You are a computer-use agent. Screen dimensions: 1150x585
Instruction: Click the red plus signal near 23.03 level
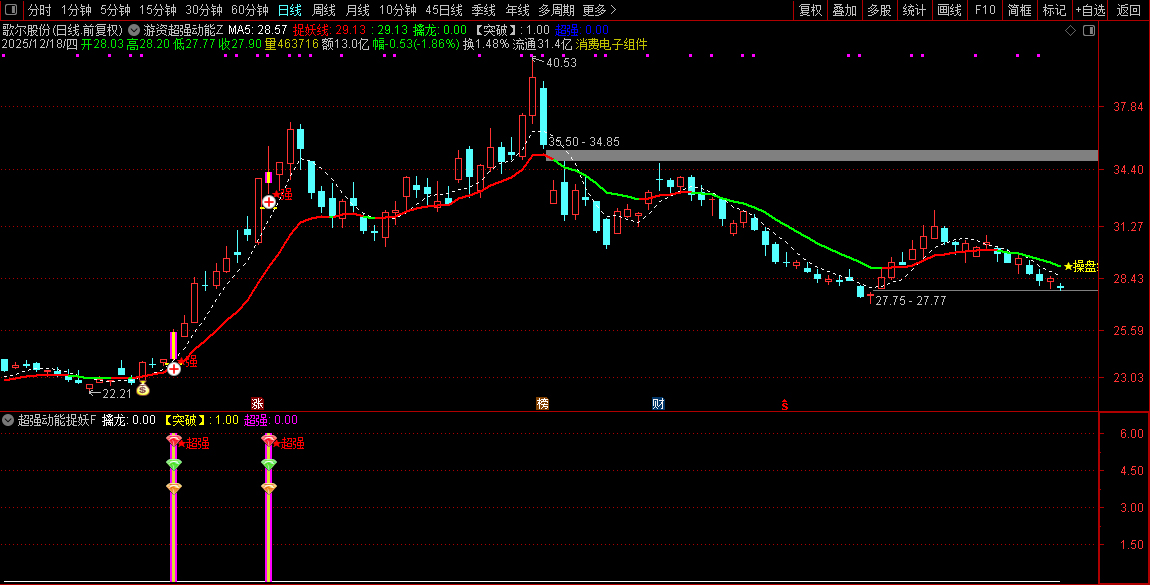coord(174,369)
